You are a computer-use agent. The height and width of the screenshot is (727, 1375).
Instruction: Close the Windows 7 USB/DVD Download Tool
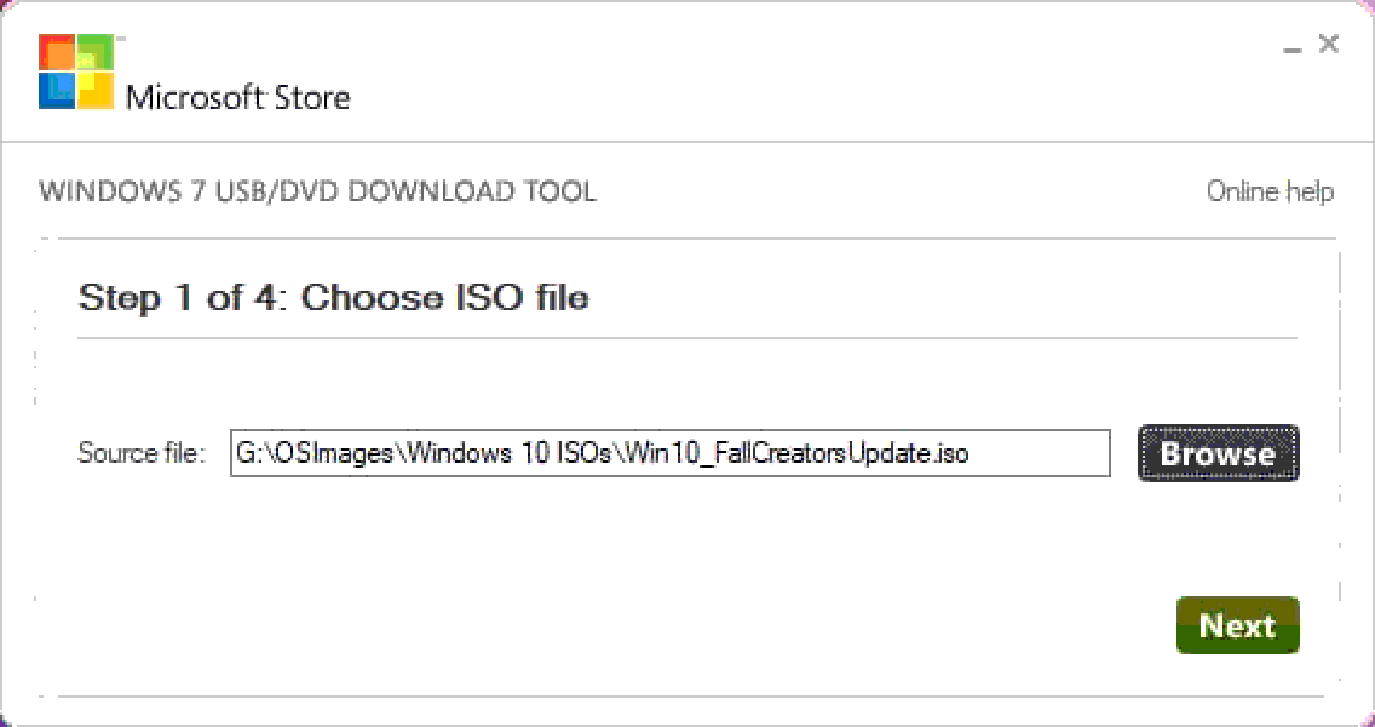pos(1329,43)
